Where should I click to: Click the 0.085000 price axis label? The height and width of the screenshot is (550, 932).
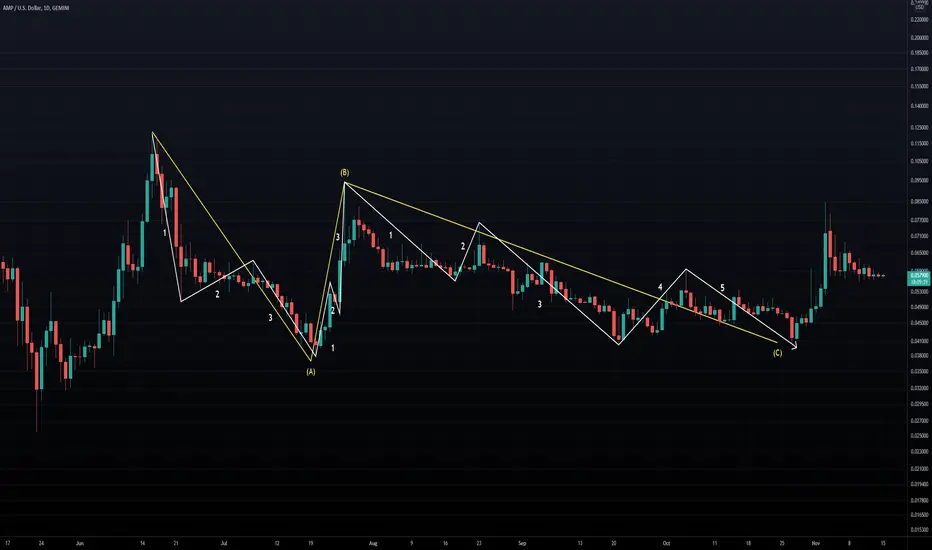click(920, 201)
